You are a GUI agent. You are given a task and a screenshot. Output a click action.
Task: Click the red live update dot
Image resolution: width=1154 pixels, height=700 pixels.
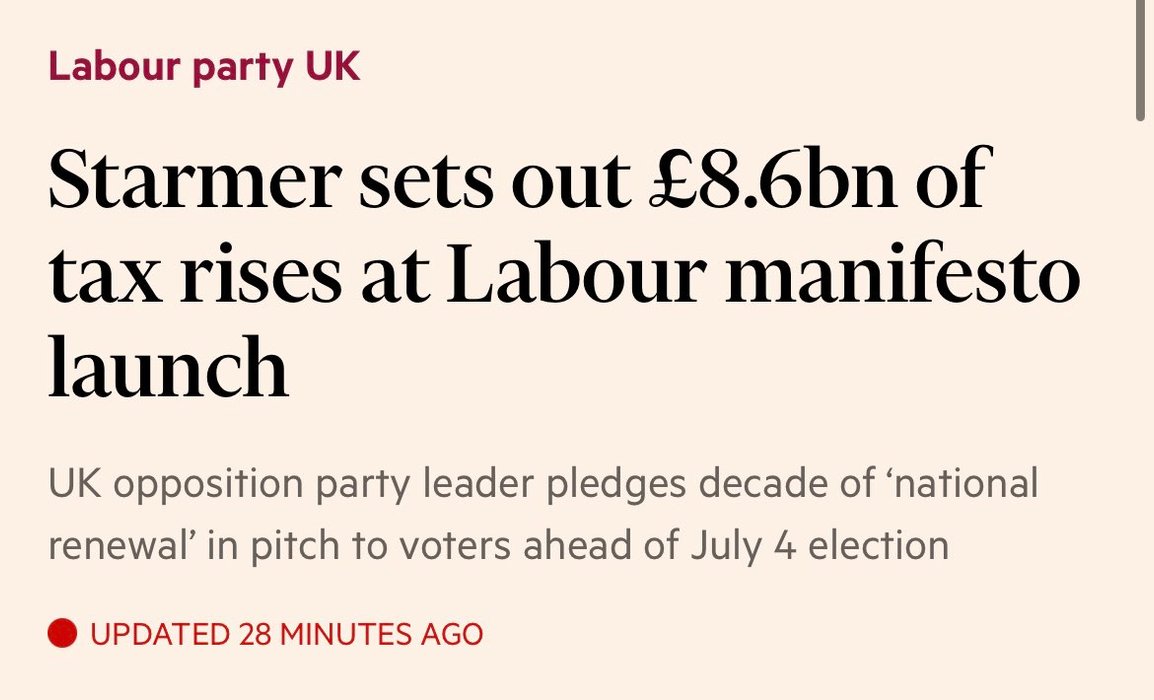pyautogui.click(x=62, y=633)
